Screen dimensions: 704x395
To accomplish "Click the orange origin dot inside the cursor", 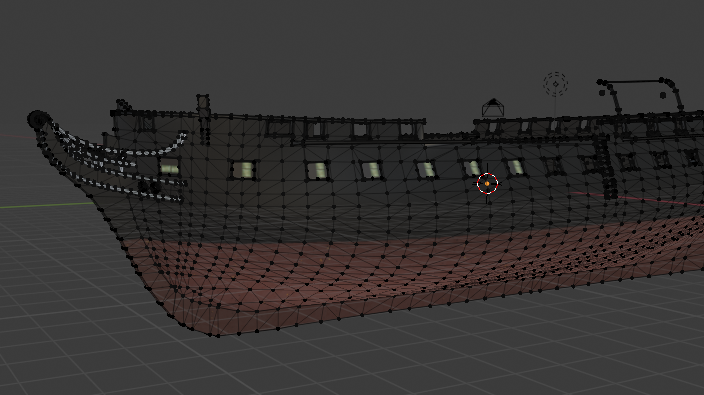I will (487, 184).
